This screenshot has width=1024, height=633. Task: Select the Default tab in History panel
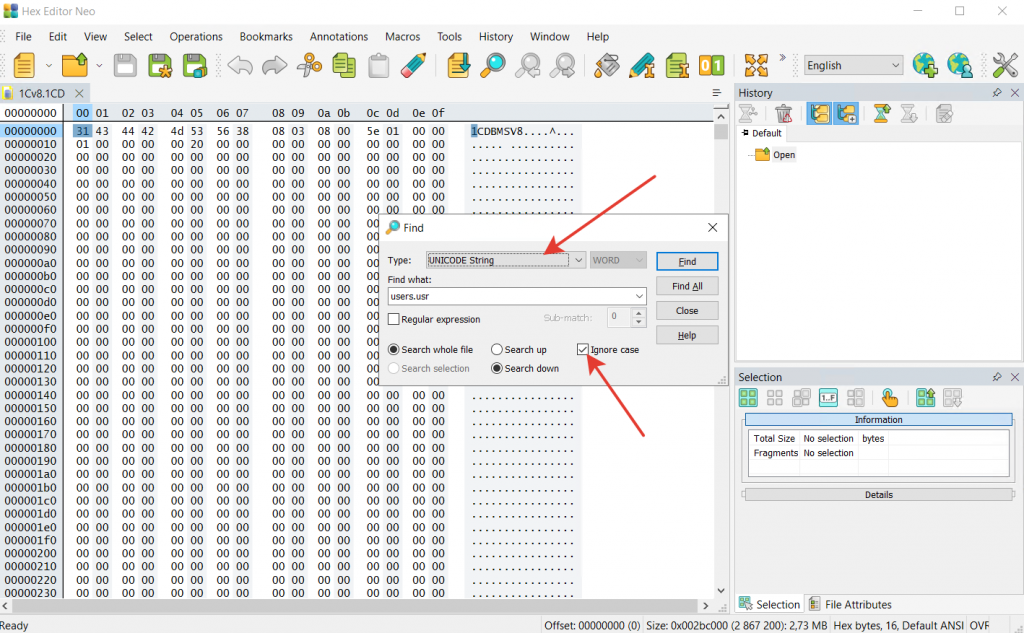pos(762,133)
